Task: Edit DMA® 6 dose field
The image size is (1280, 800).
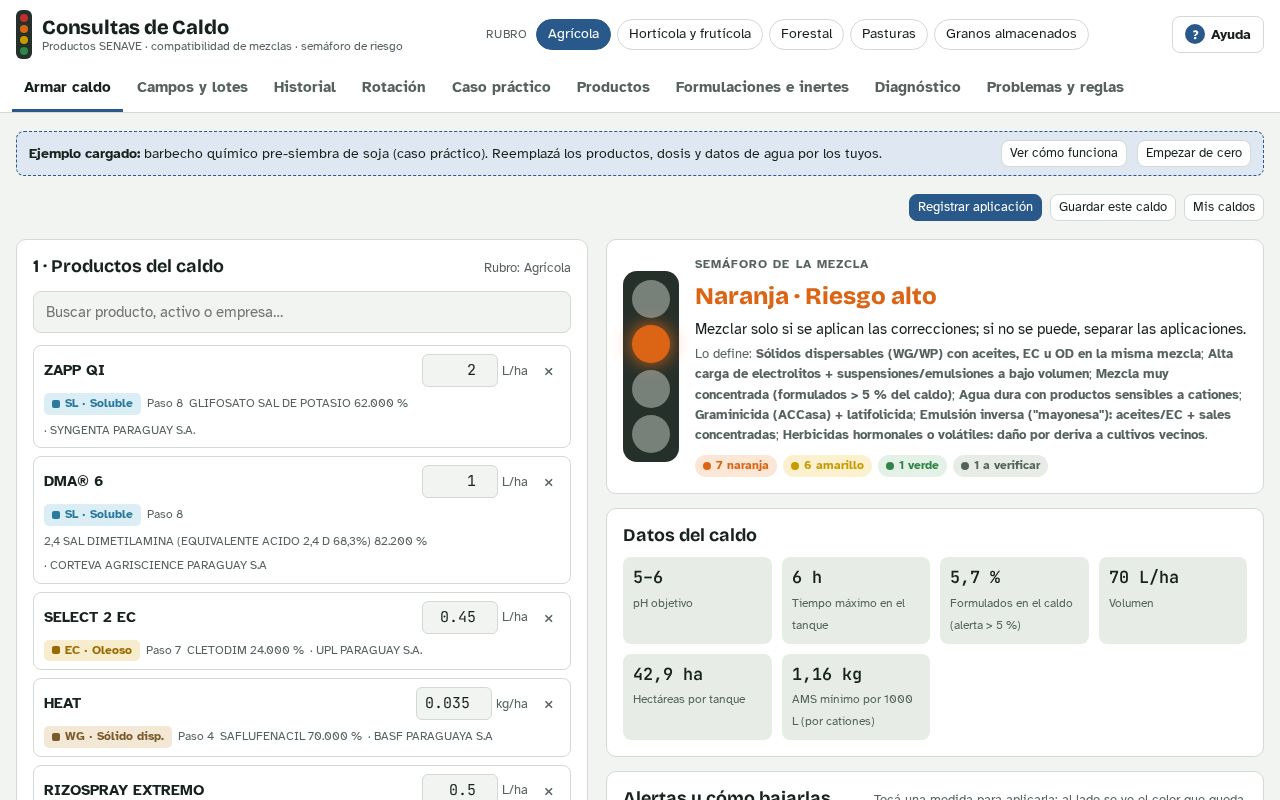Action: 460,481
